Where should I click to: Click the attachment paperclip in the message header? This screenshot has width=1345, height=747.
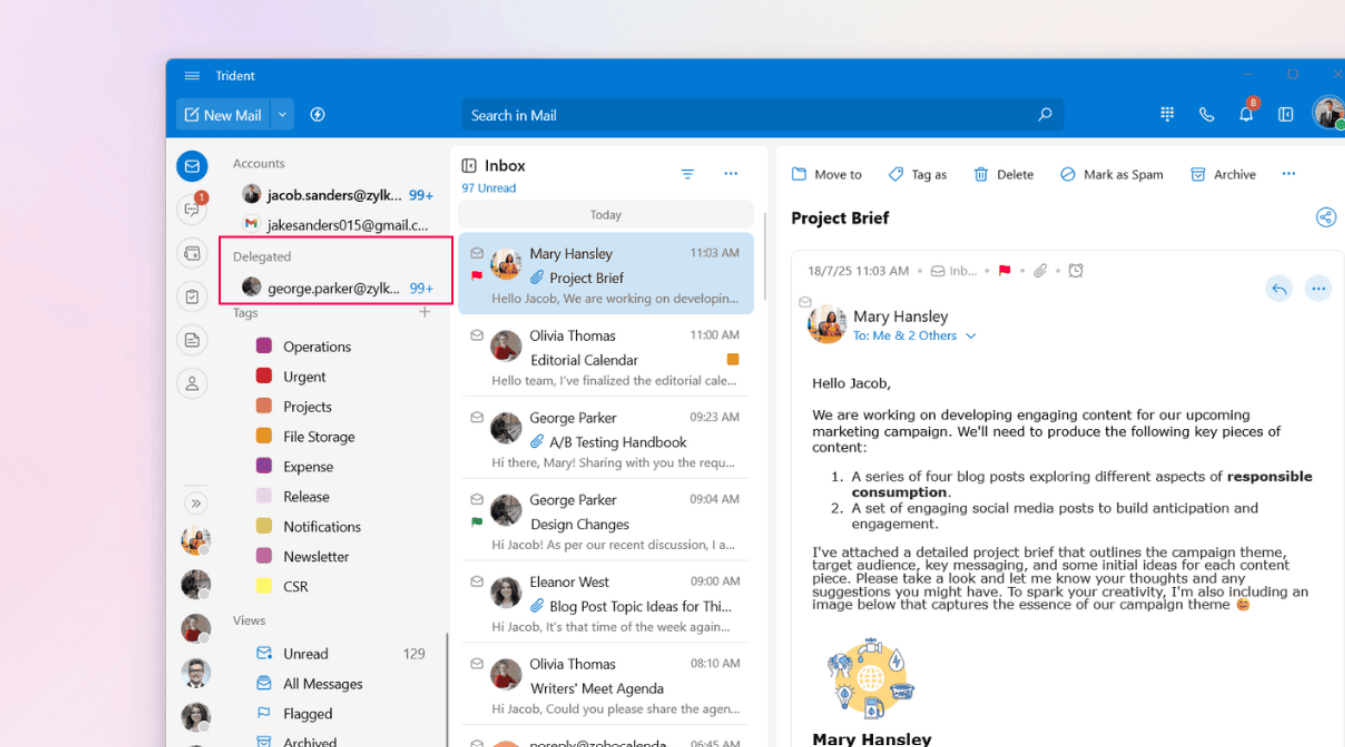1040,270
